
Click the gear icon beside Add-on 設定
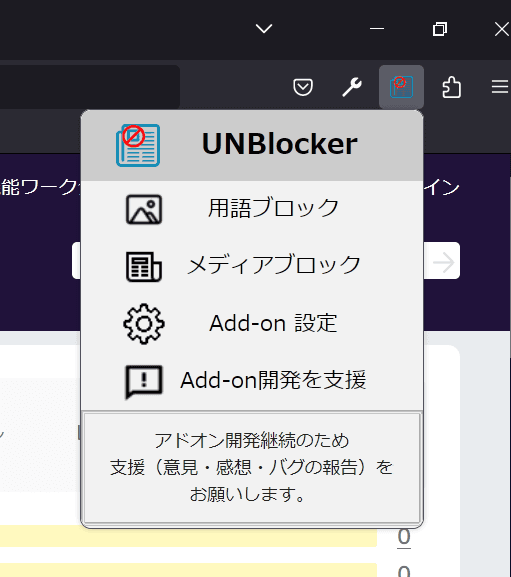click(x=144, y=324)
